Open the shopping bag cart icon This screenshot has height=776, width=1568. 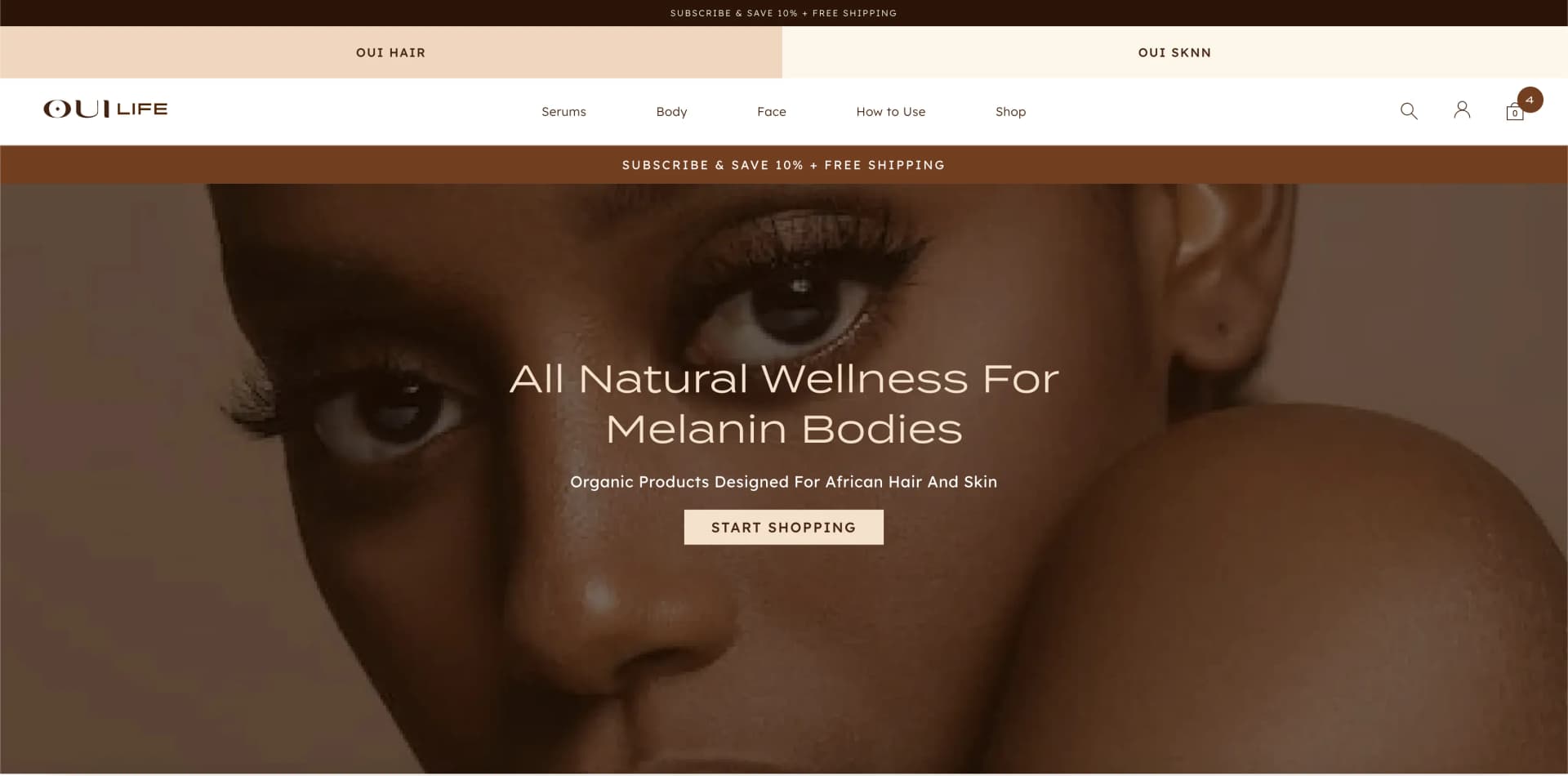1515,112
